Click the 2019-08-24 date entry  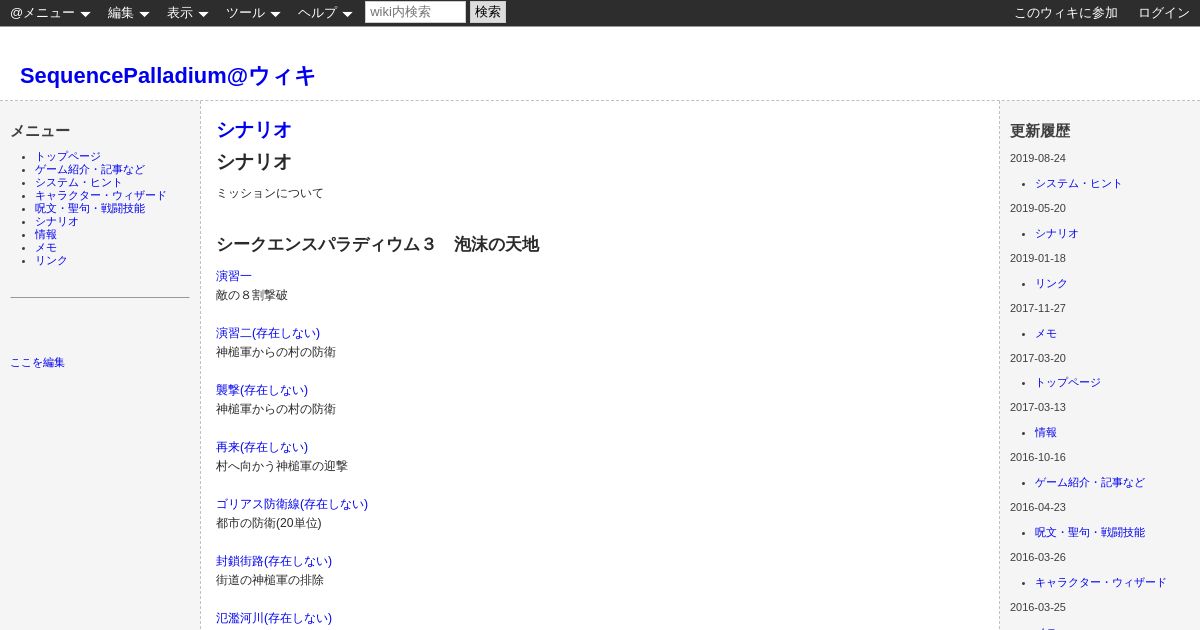[1038, 158]
